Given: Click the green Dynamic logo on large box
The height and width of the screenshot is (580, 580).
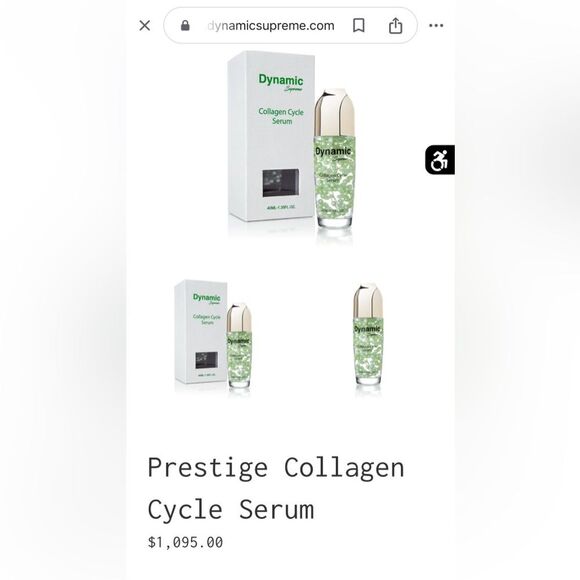Looking at the screenshot, I should click(281, 82).
